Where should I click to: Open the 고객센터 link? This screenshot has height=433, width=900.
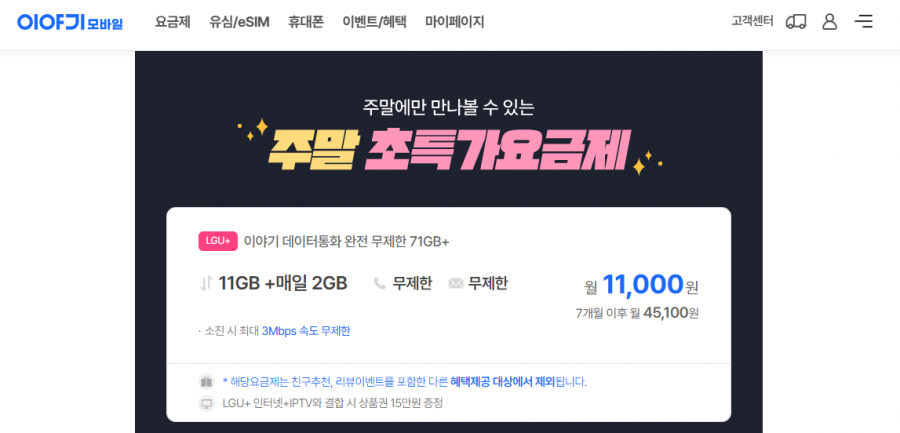[752, 22]
